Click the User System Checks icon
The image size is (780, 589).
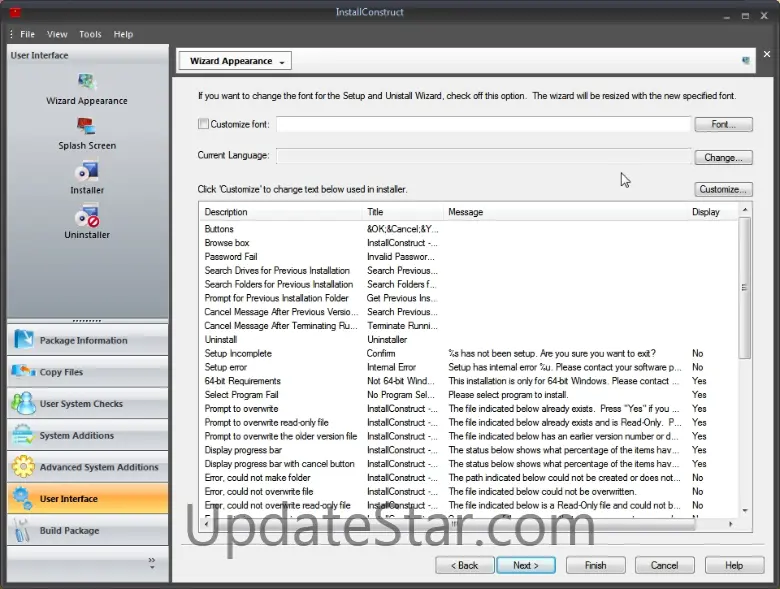(x=23, y=403)
